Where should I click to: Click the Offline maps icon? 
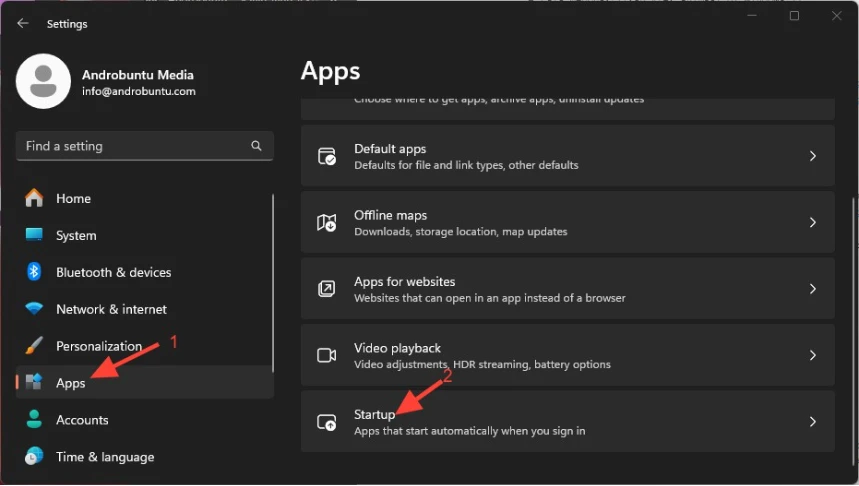(x=327, y=222)
